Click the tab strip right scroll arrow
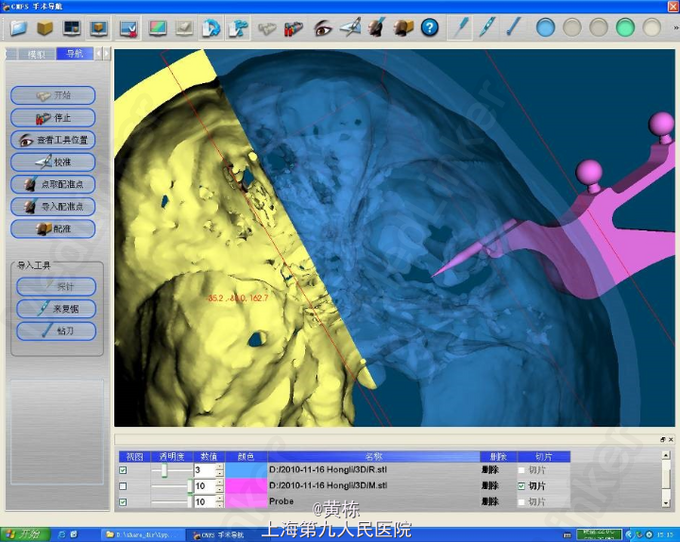 [x=107, y=54]
